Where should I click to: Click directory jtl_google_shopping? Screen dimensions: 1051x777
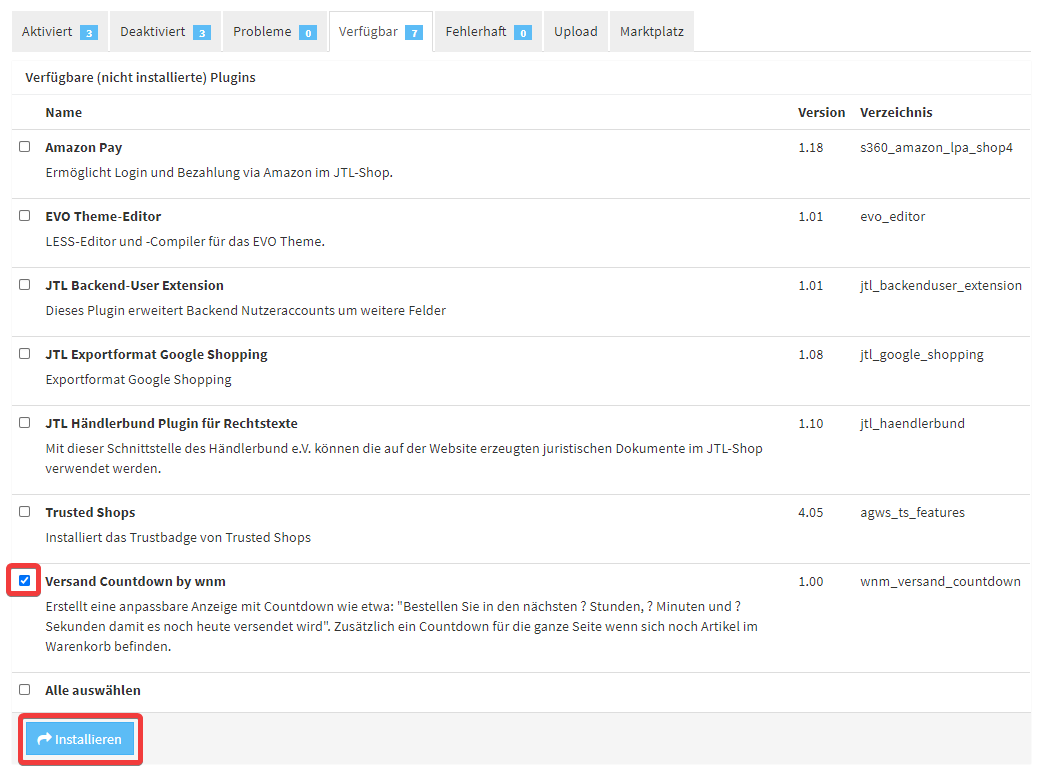[922, 355]
